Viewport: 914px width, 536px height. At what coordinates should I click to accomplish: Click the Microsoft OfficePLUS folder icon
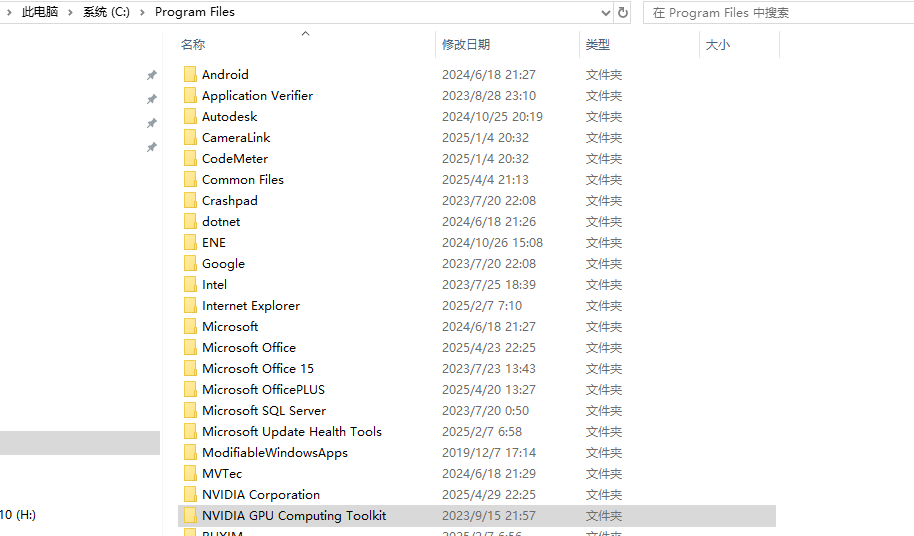tap(190, 389)
